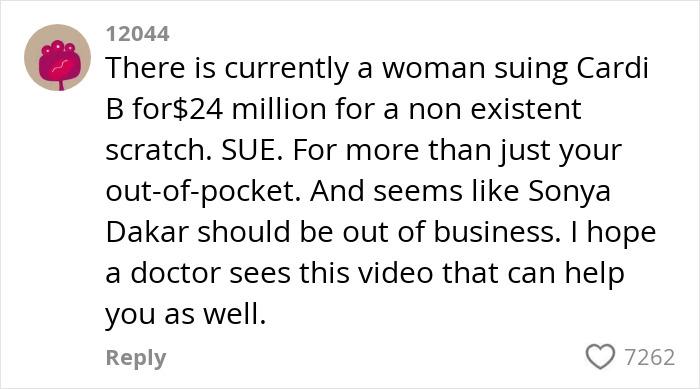Click the word "business." in the comment
Screen dimensions: 700x389
497,233
